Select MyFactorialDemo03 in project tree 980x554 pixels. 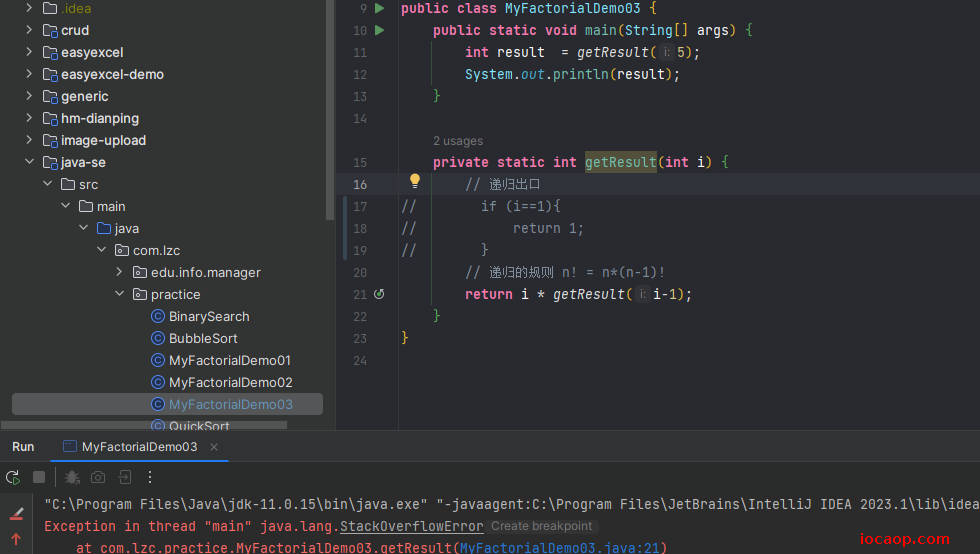tap(168, 404)
